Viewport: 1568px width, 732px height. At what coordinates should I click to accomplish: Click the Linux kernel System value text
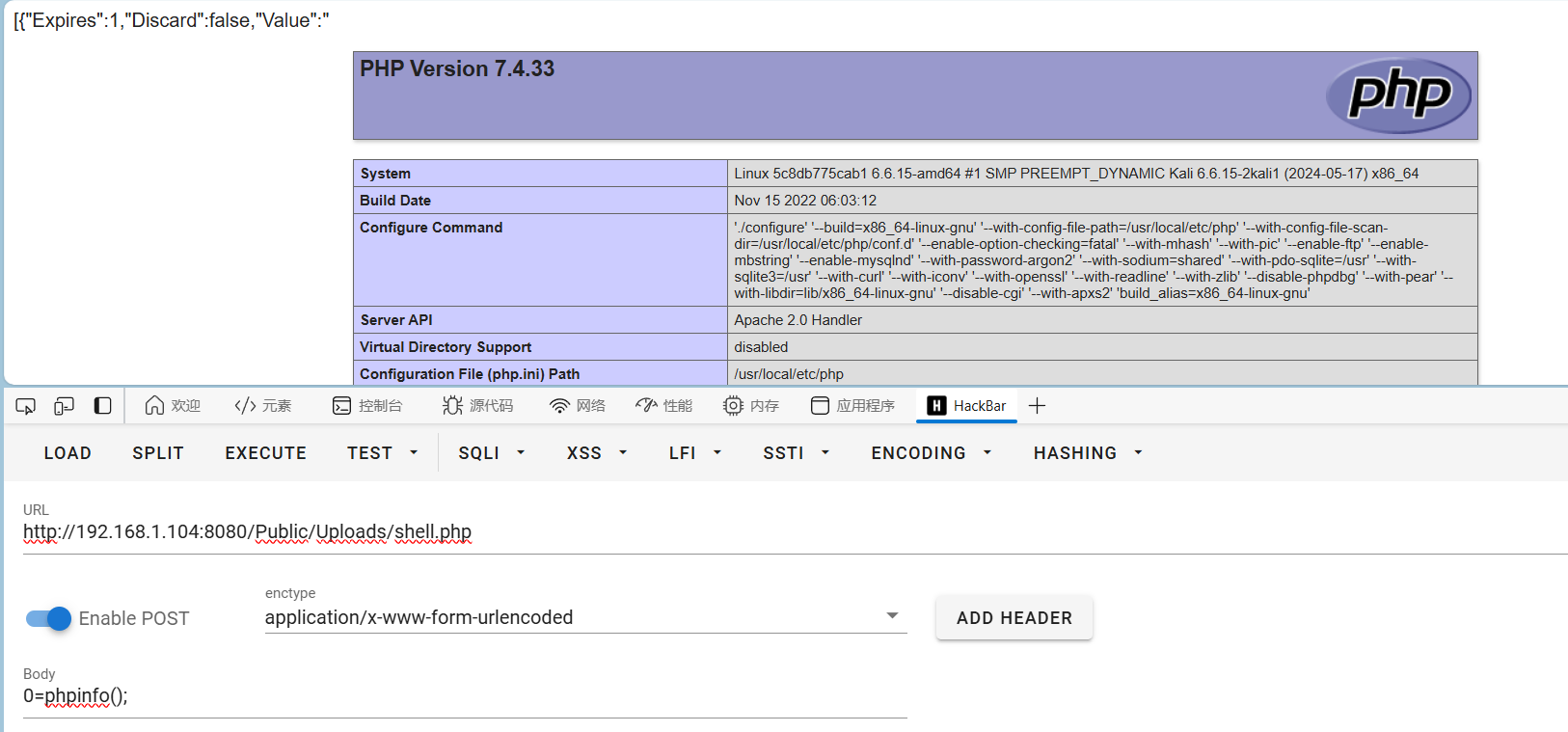[1076, 174]
